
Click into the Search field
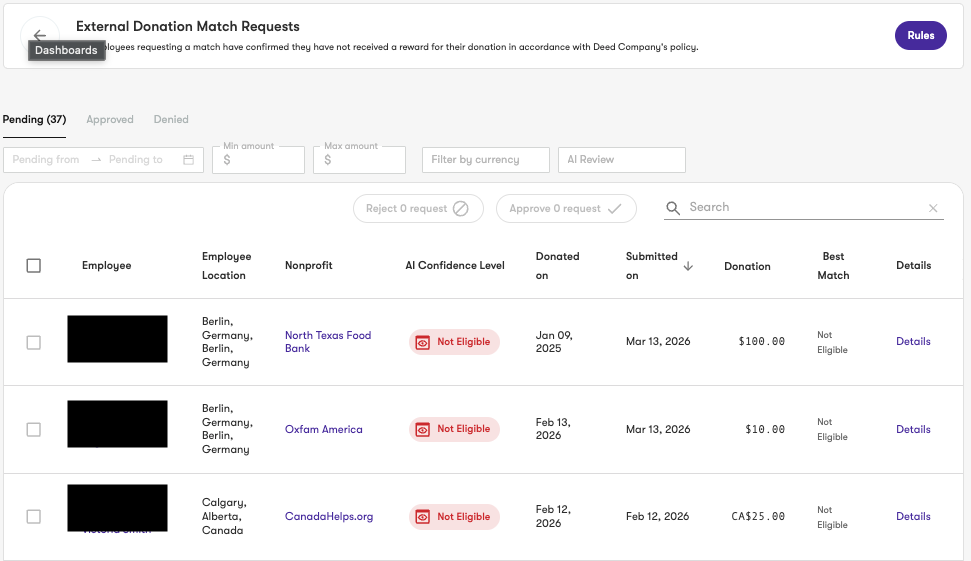pyautogui.click(x=803, y=207)
